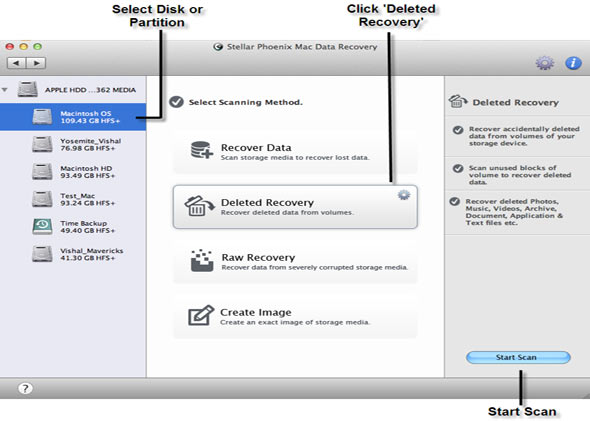This screenshot has width=590, height=421.
Task: Select the Time Backup drive icon
Action: pyautogui.click(x=42, y=226)
